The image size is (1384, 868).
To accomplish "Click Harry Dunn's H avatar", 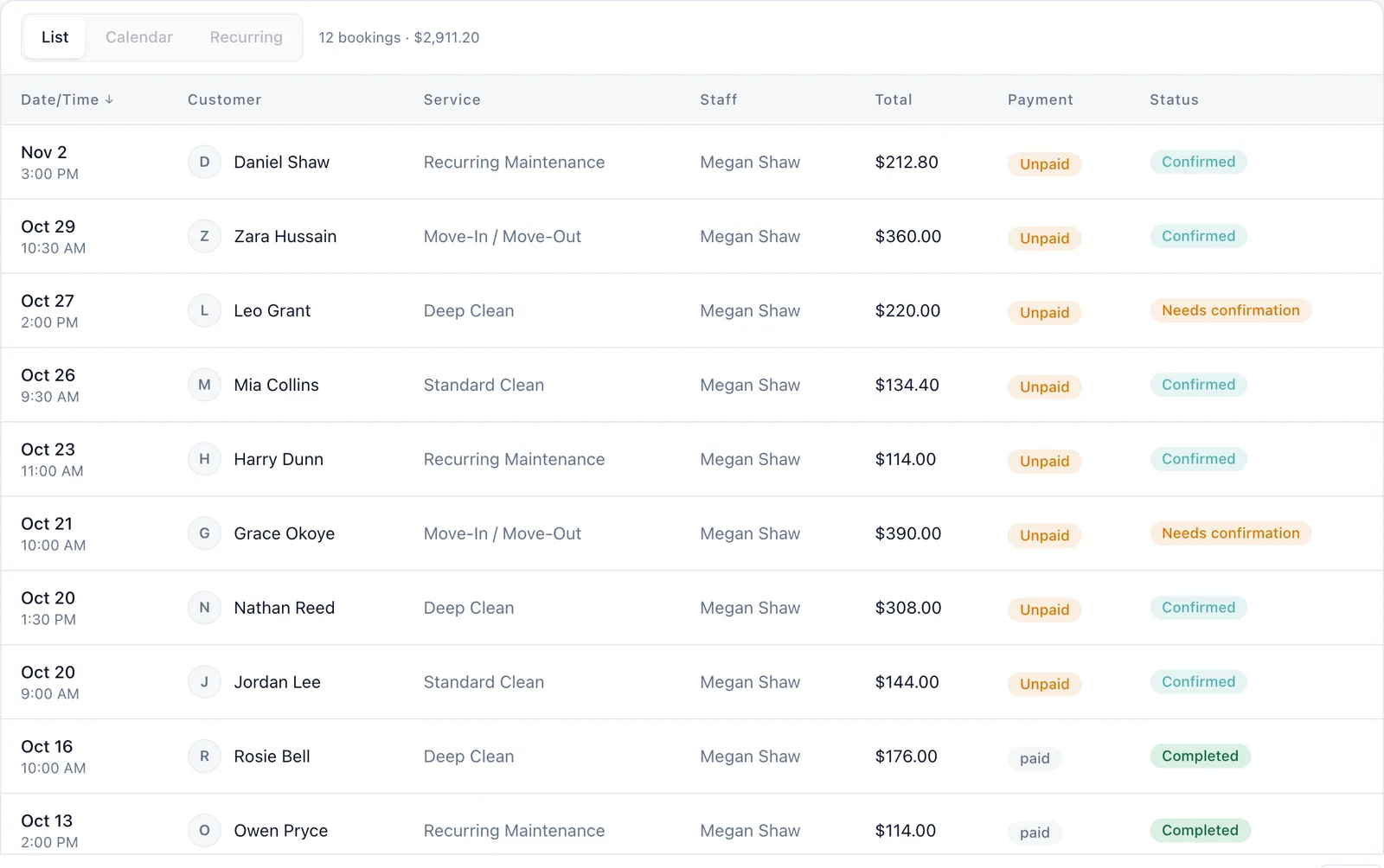I will pyautogui.click(x=204, y=459).
